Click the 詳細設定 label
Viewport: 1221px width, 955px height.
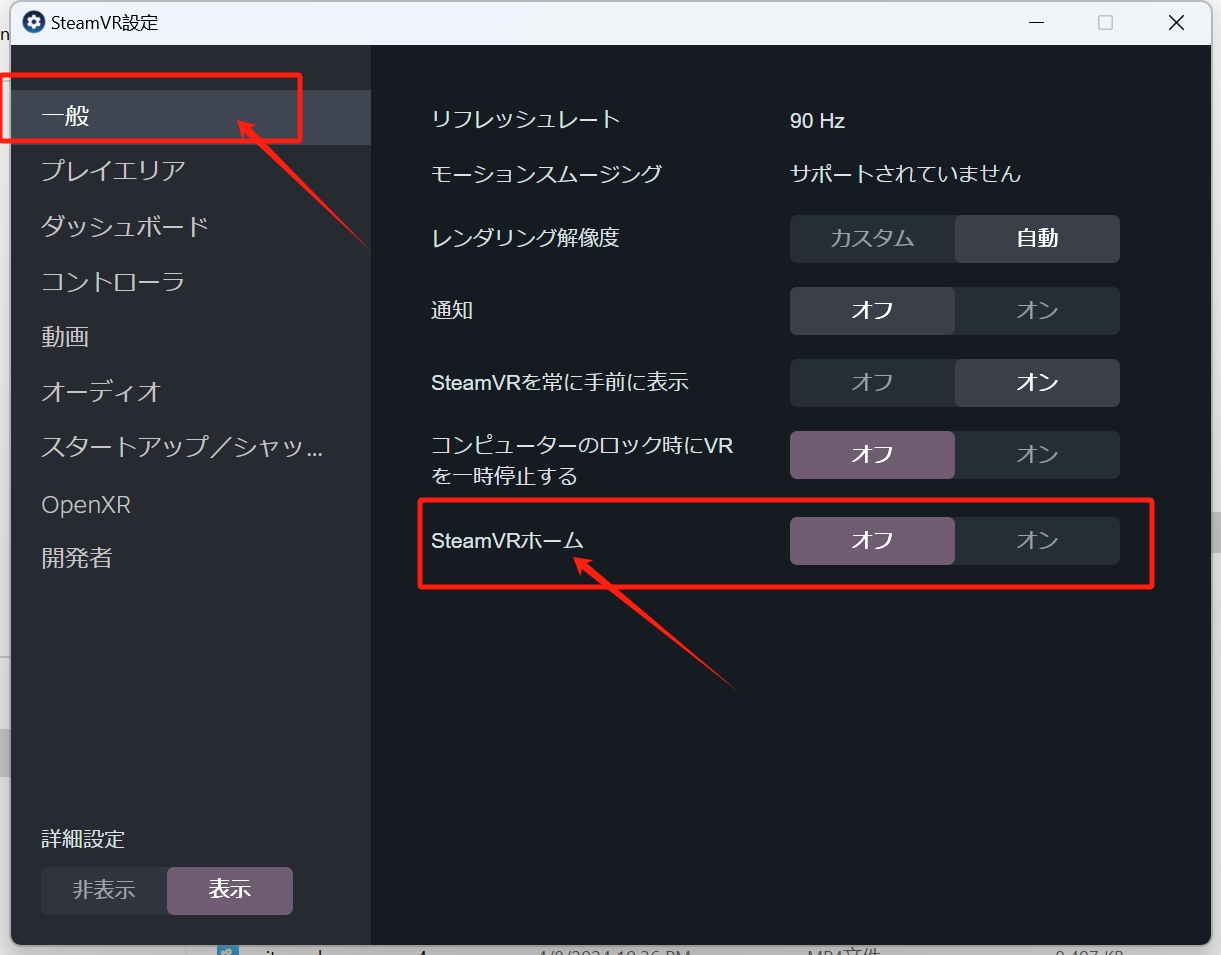click(x=83, y=839)
